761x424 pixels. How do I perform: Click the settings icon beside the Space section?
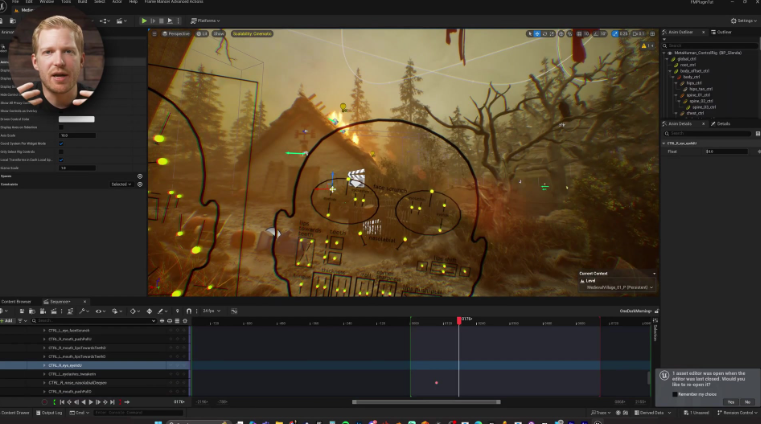(140, 176)
